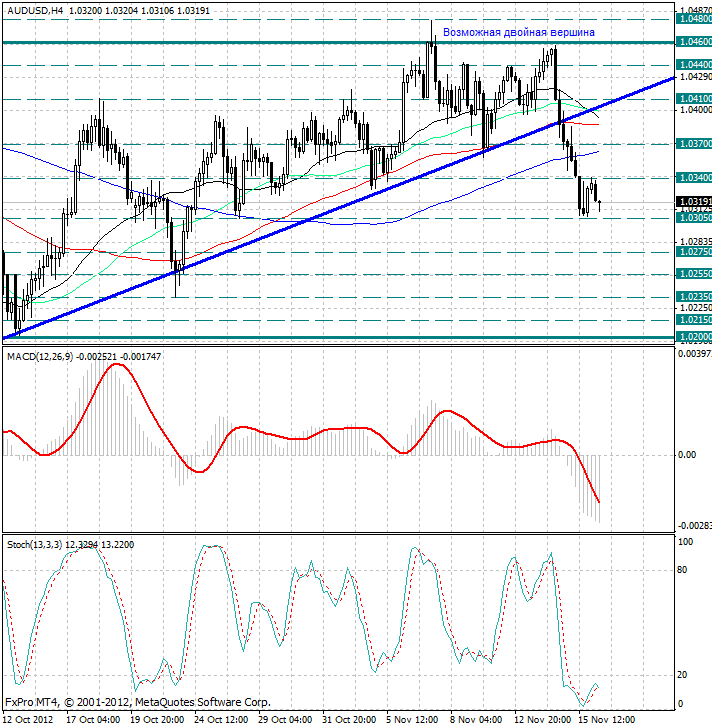Image resolution: width=712 pixels, height=727 pixels.
Task: Select the '12 Nov 20:00' time label
Action: point(541,720)
